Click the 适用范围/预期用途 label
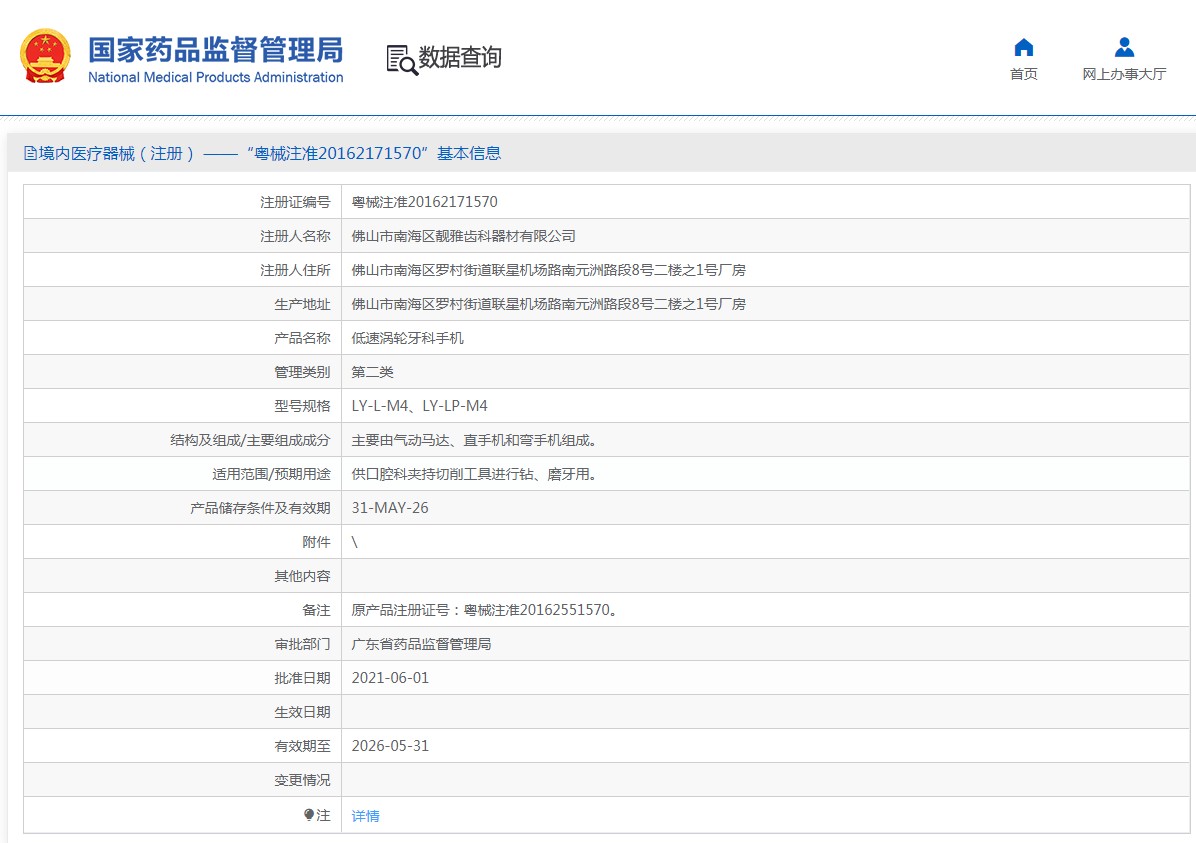Image resolution: width=1196 pixels, height=843 pixels. pos(272,474)
